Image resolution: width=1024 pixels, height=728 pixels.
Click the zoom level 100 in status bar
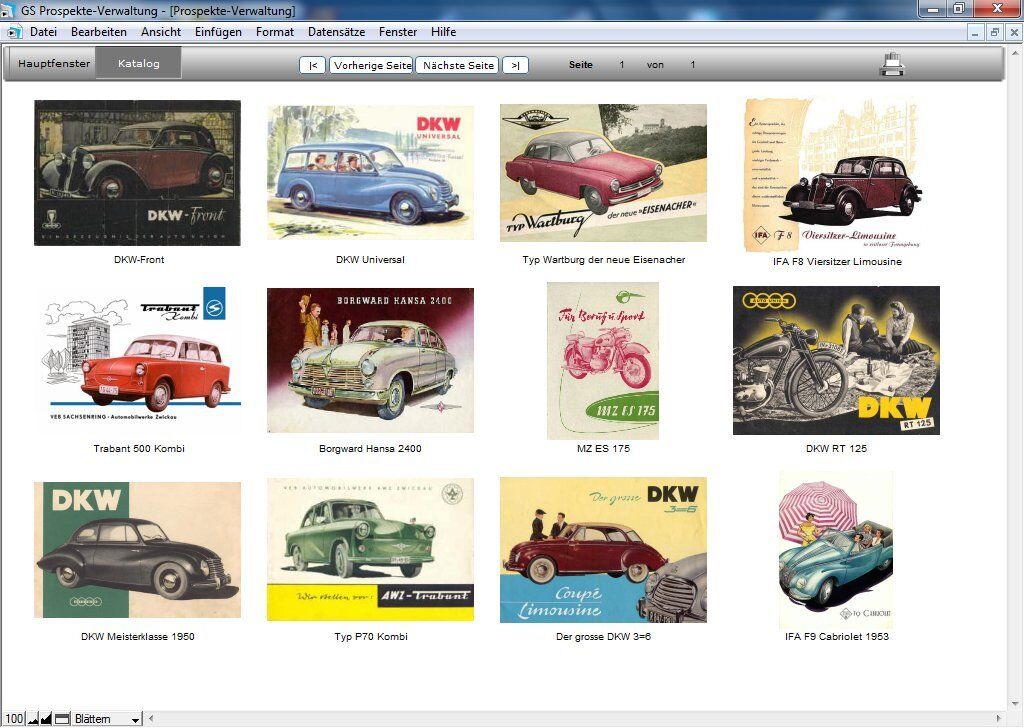pyautogui.click(x=14, y=719)
